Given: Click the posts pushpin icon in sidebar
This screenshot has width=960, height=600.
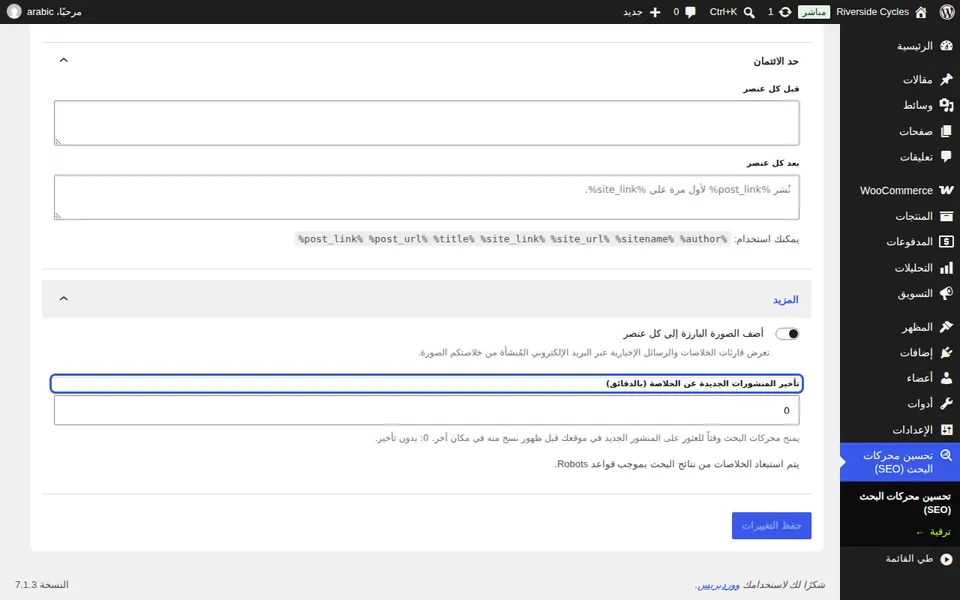Looking at the screenshot, I should (947, 80).
